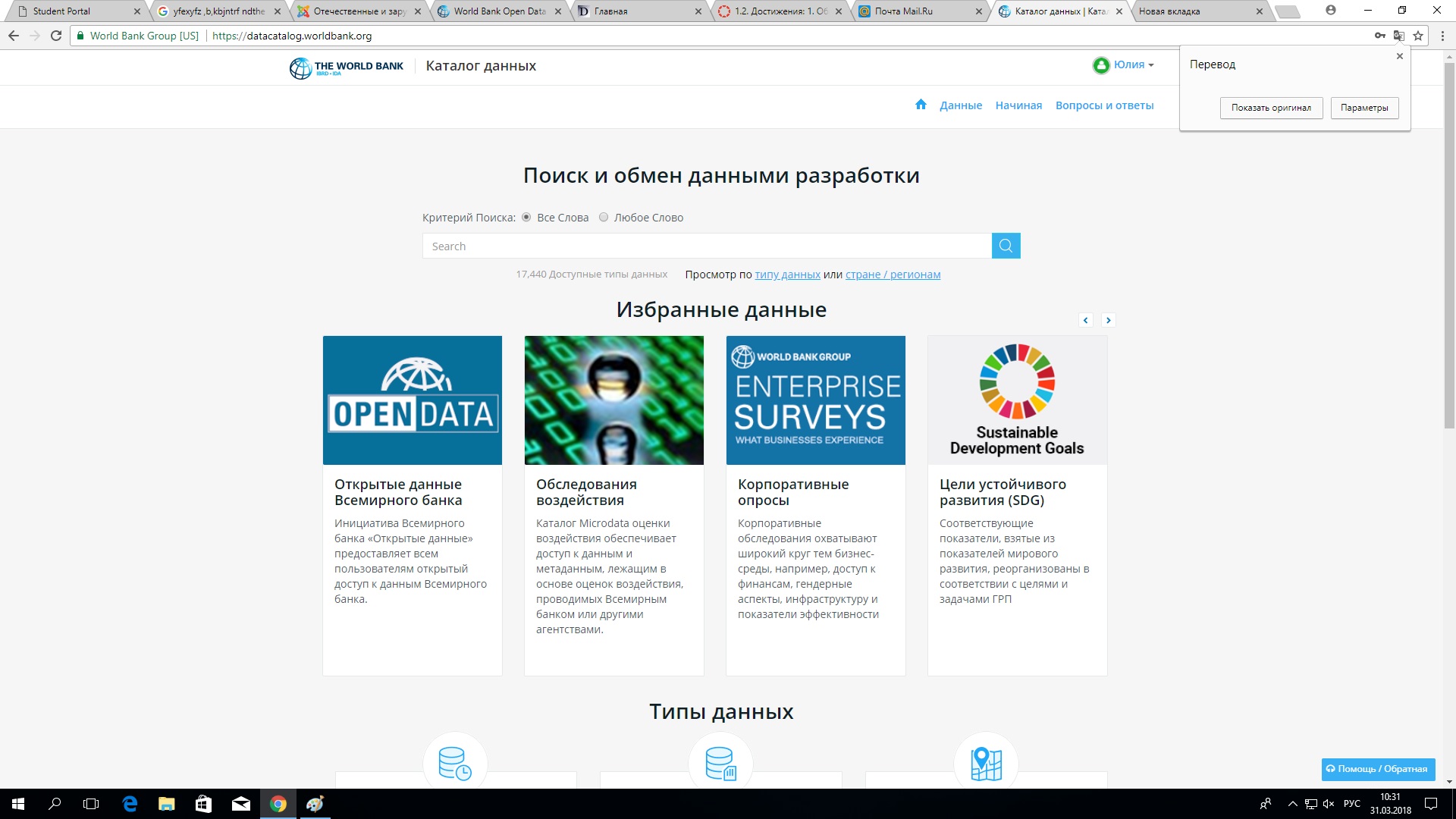
Task: Reload the page with refresh icon
Action: coord(56,36)
